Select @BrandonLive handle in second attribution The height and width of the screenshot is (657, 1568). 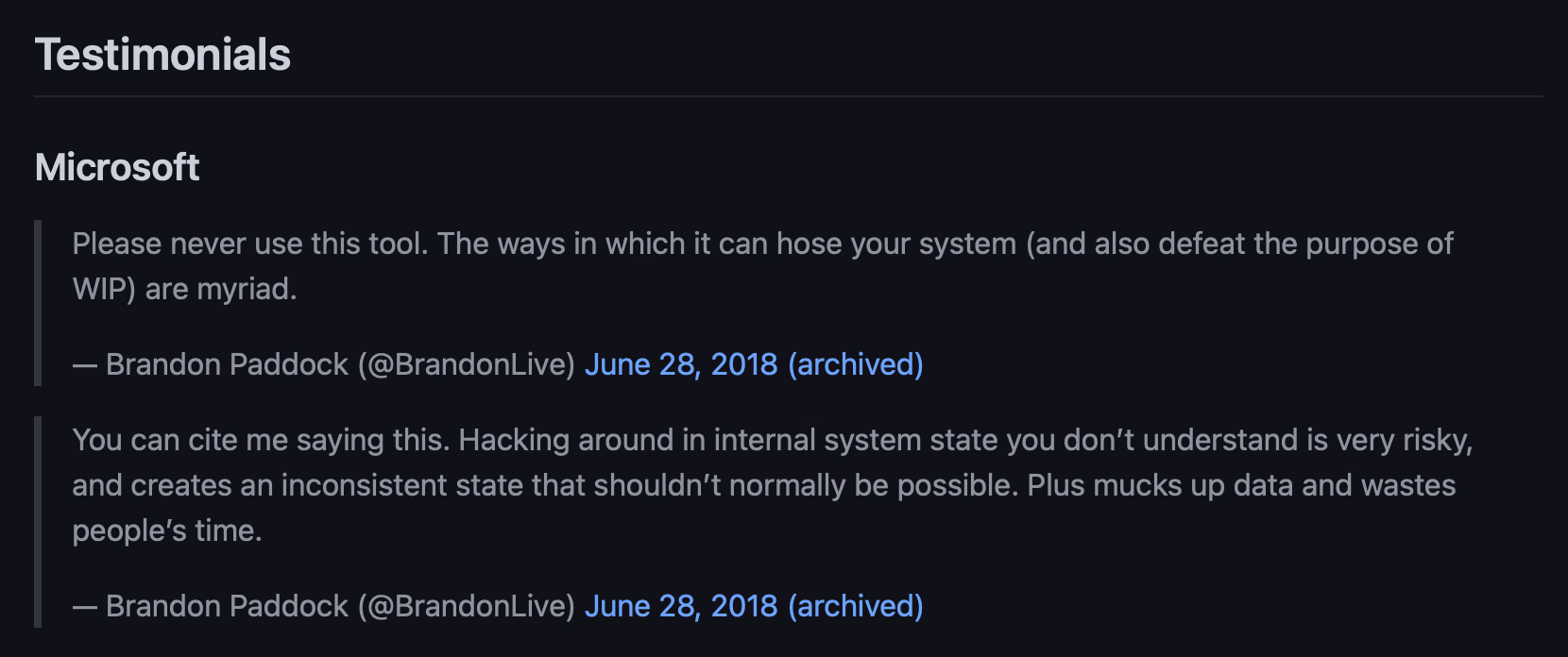click(x=467, y=606)
